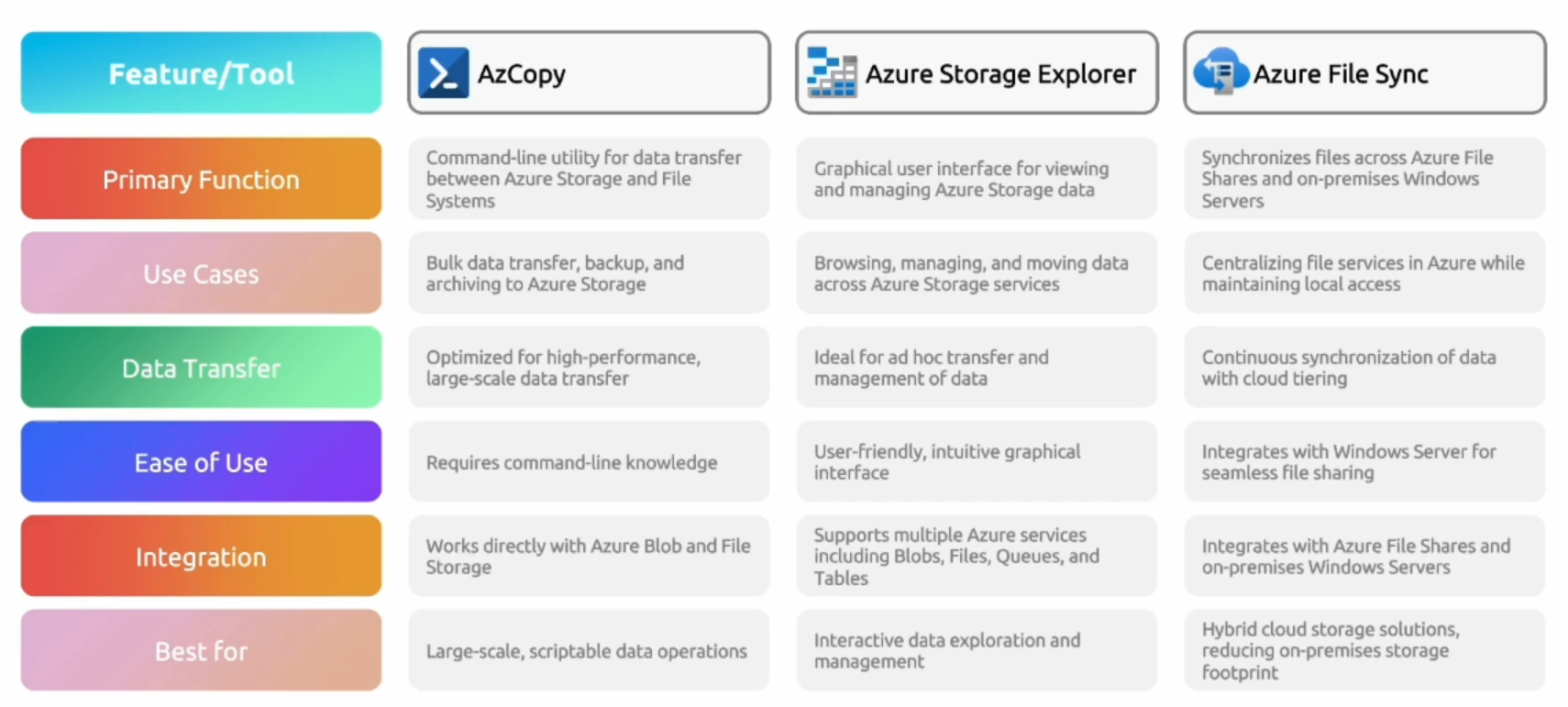Click the Ease of Use label
Image resolution: width=1568 pixels, height=707 pixels.
201,462
